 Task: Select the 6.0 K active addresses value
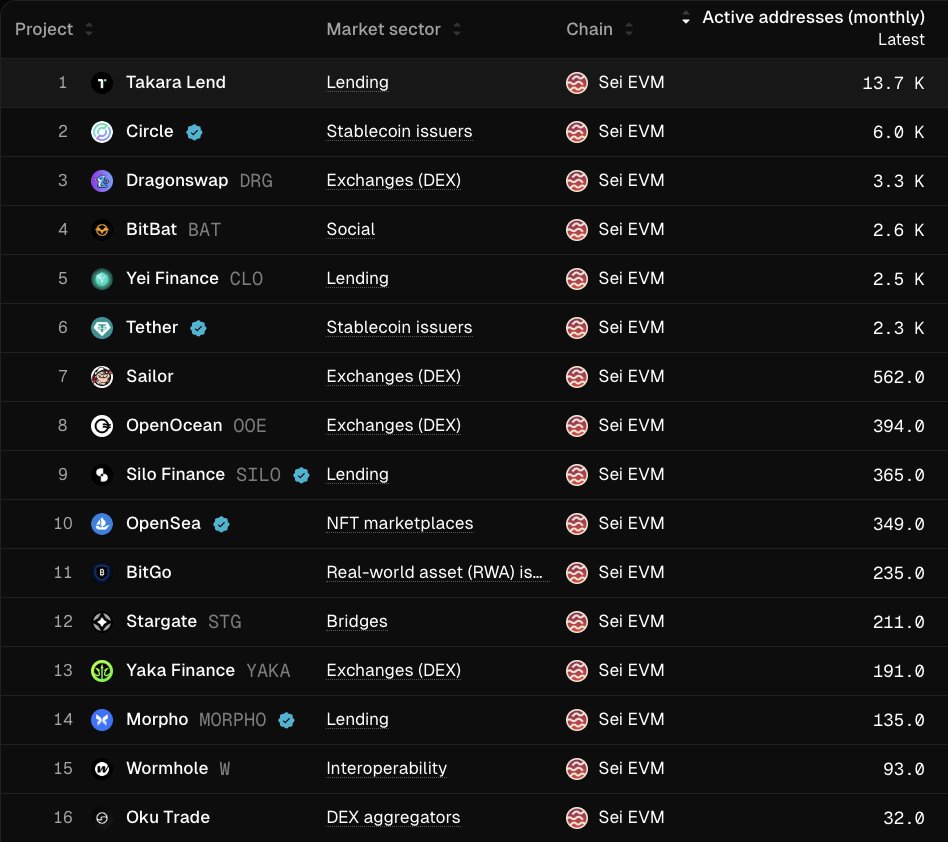(x=898, y=132)
